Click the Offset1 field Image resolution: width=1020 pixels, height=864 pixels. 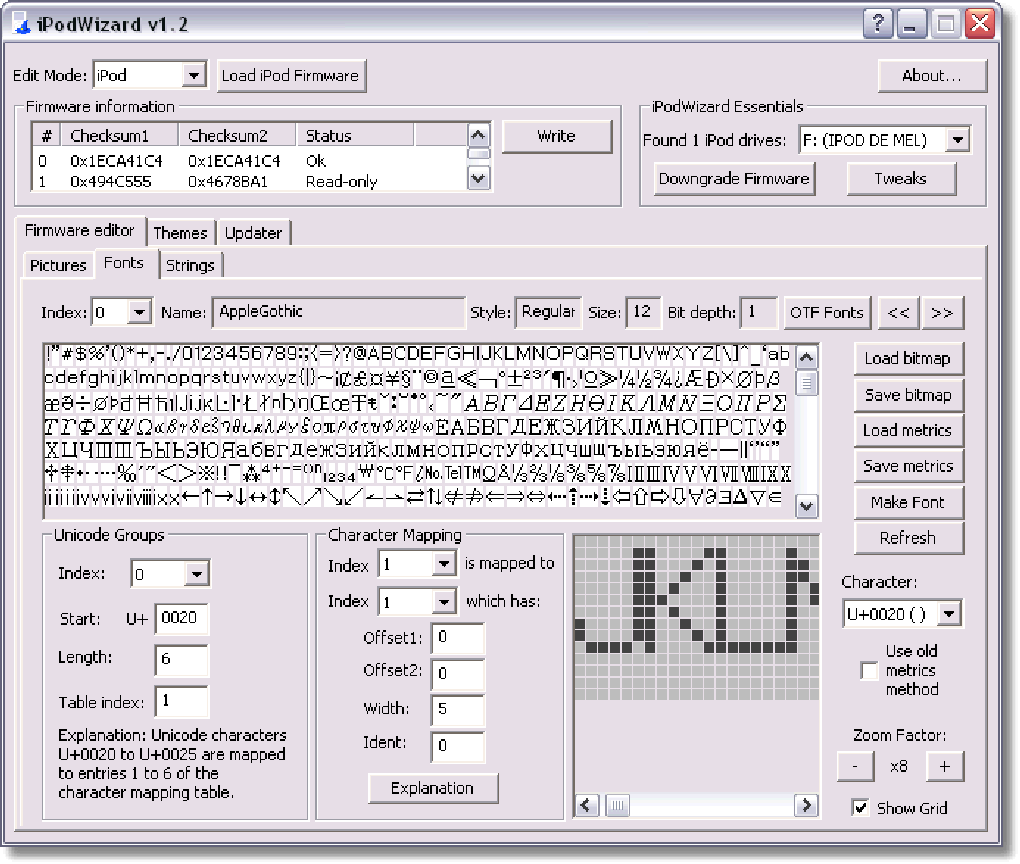[x=458, y=638]
